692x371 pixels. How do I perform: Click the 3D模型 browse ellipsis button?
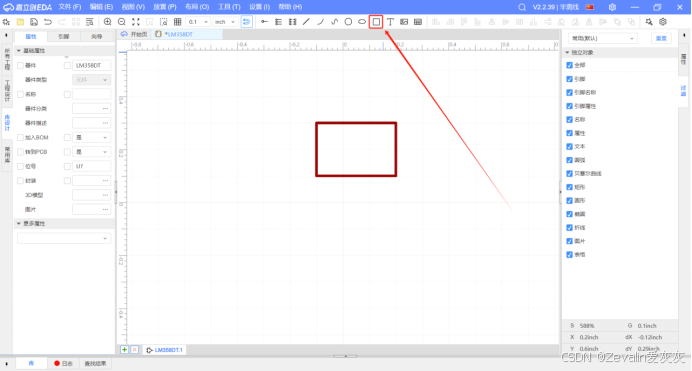pyautogui.click(x=105, y=195)
